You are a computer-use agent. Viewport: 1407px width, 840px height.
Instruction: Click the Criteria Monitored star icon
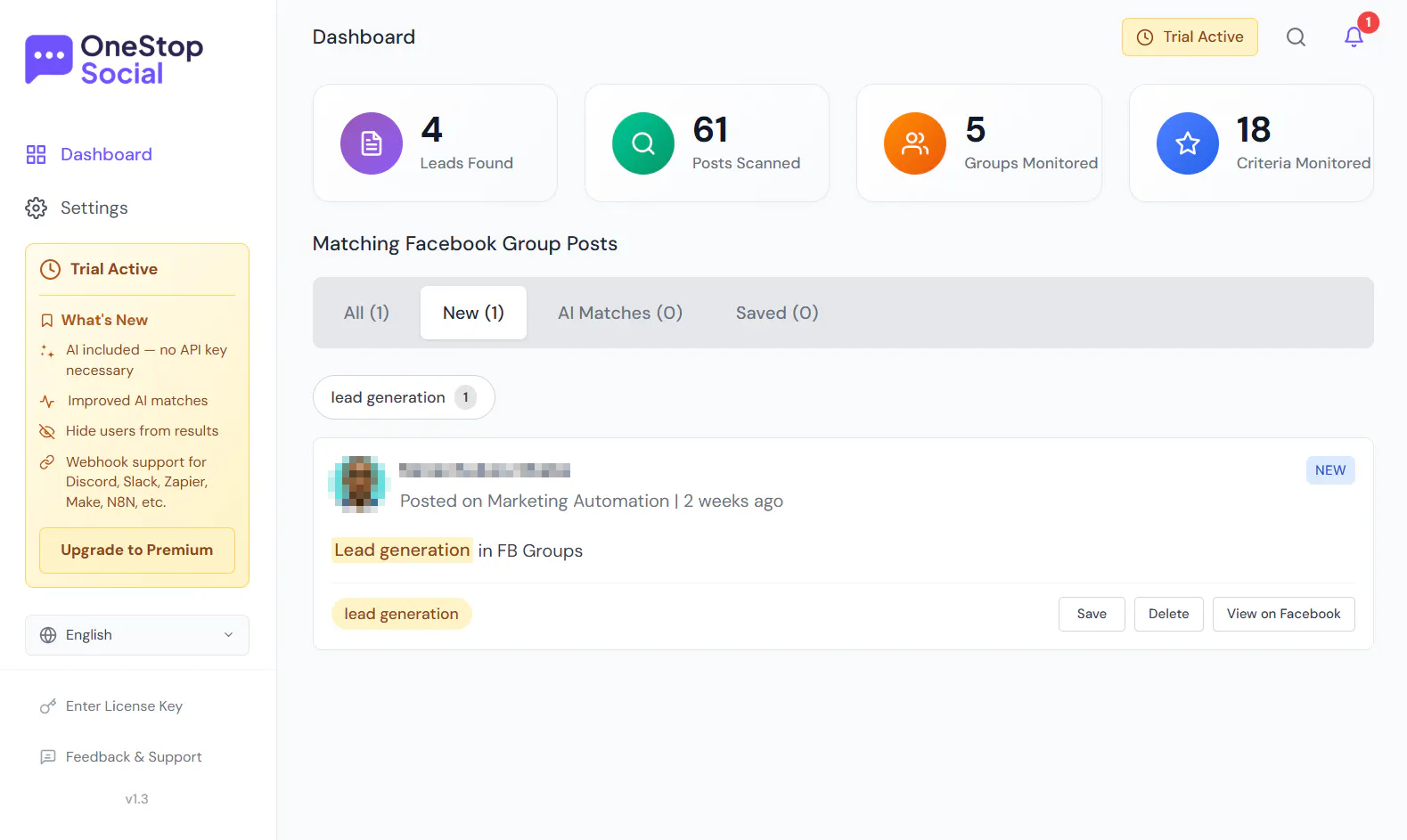coord(1188,143)
